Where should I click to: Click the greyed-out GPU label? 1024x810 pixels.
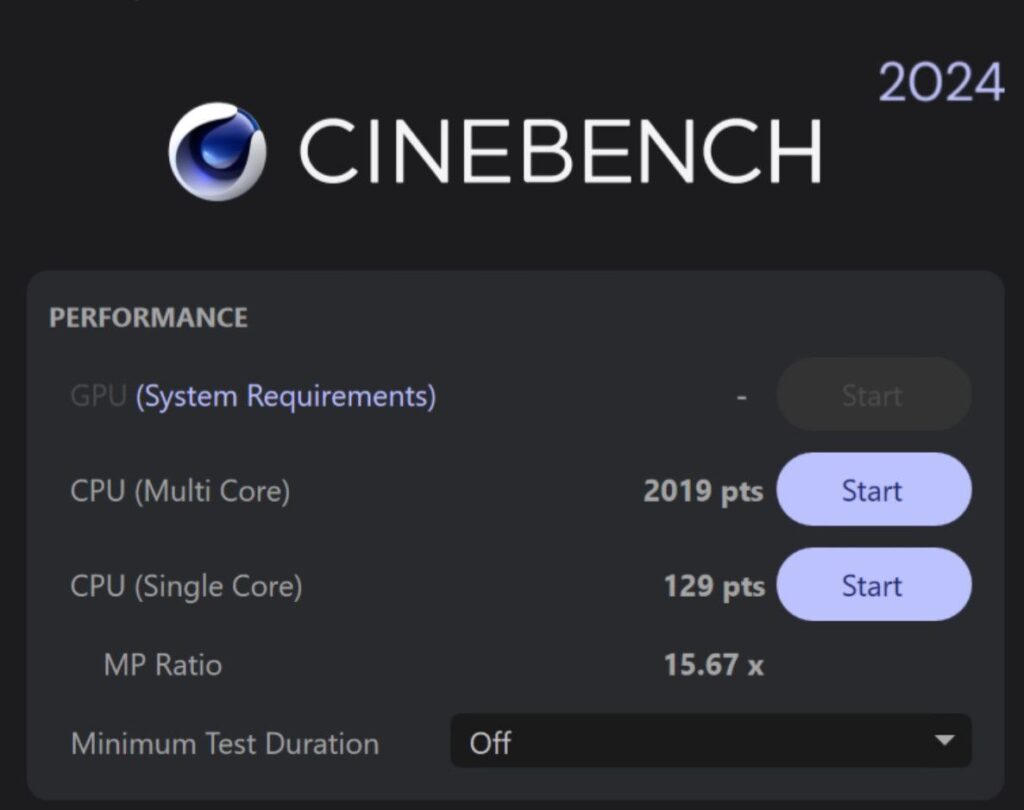click(98, 396)
